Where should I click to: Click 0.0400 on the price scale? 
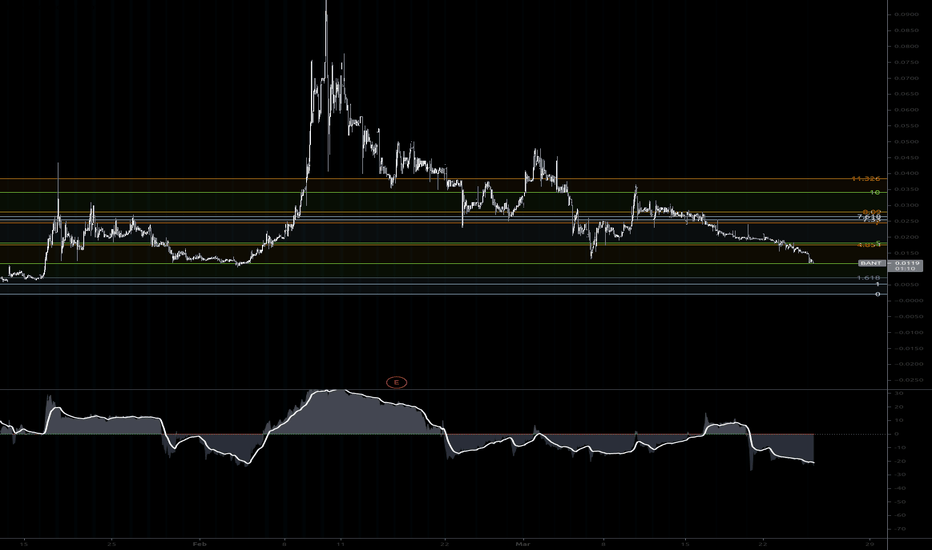(906, 174)
